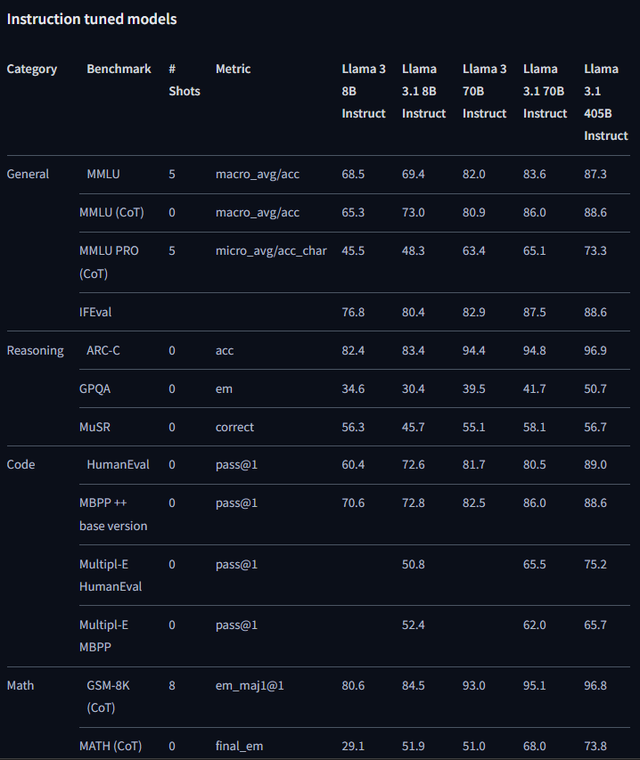Click the 'General' category cell

28,174
